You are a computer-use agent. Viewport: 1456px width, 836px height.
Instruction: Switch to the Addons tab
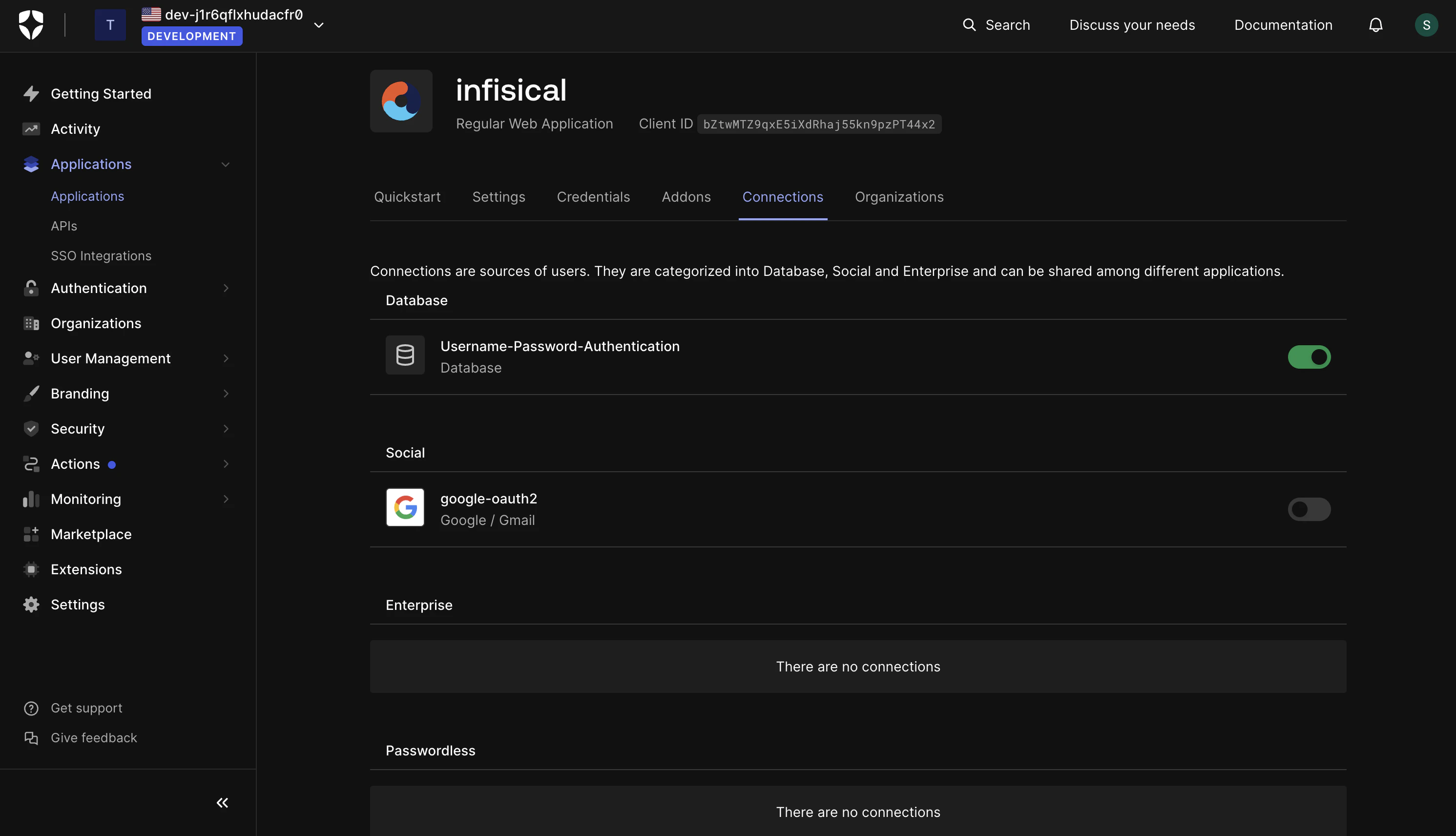click(686, 197)
